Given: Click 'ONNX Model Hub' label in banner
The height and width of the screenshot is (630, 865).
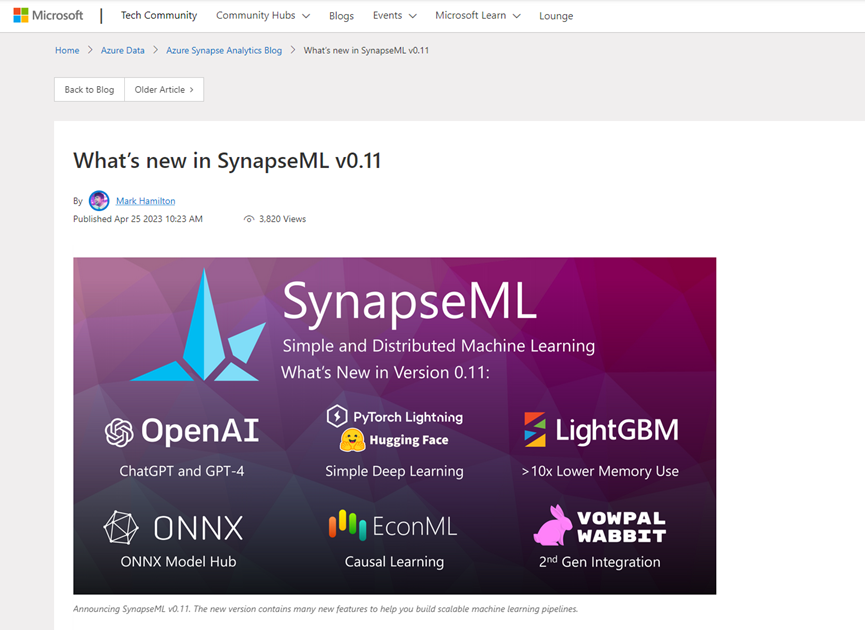Looking at the screenshot, I should (178, 562).
